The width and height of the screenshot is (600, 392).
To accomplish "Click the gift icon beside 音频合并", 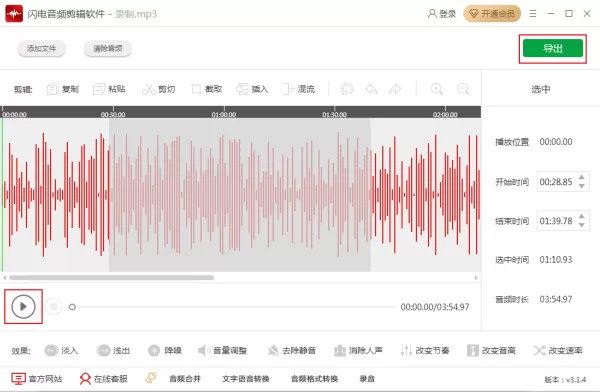I will point(151,378).
